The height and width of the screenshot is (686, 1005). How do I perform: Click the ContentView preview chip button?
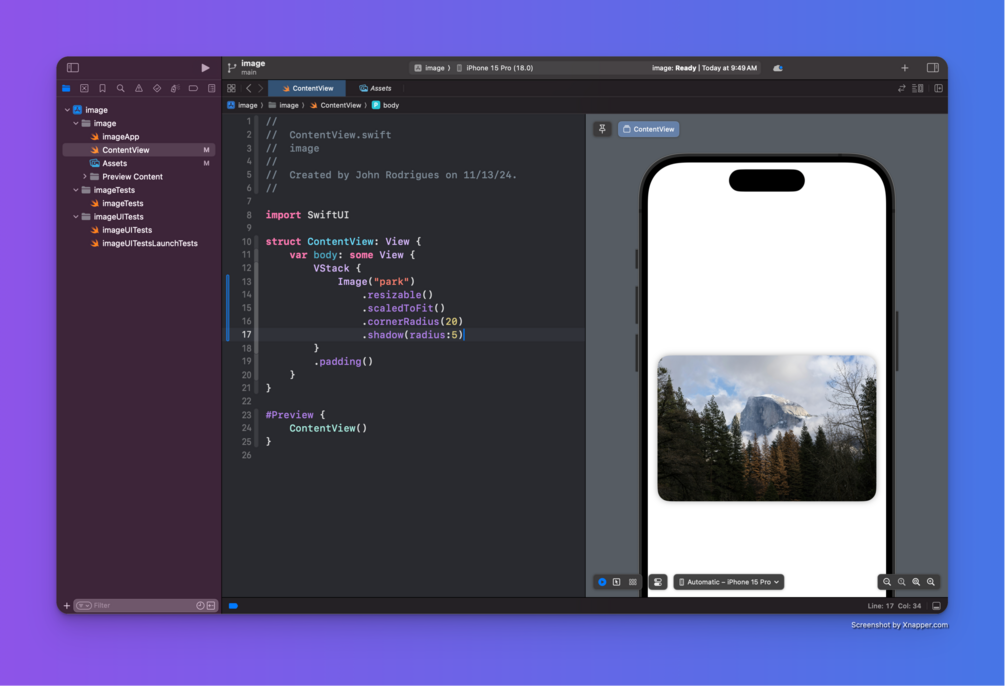(x=648, y=129)
